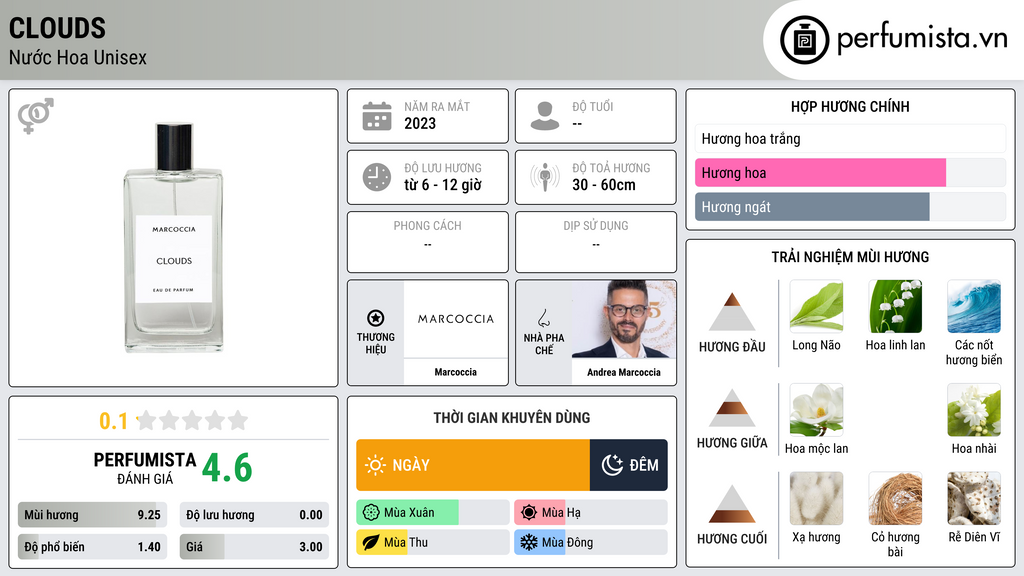
Task: Click the Hương đầu pyramid icon
Action: coord(732,312)
